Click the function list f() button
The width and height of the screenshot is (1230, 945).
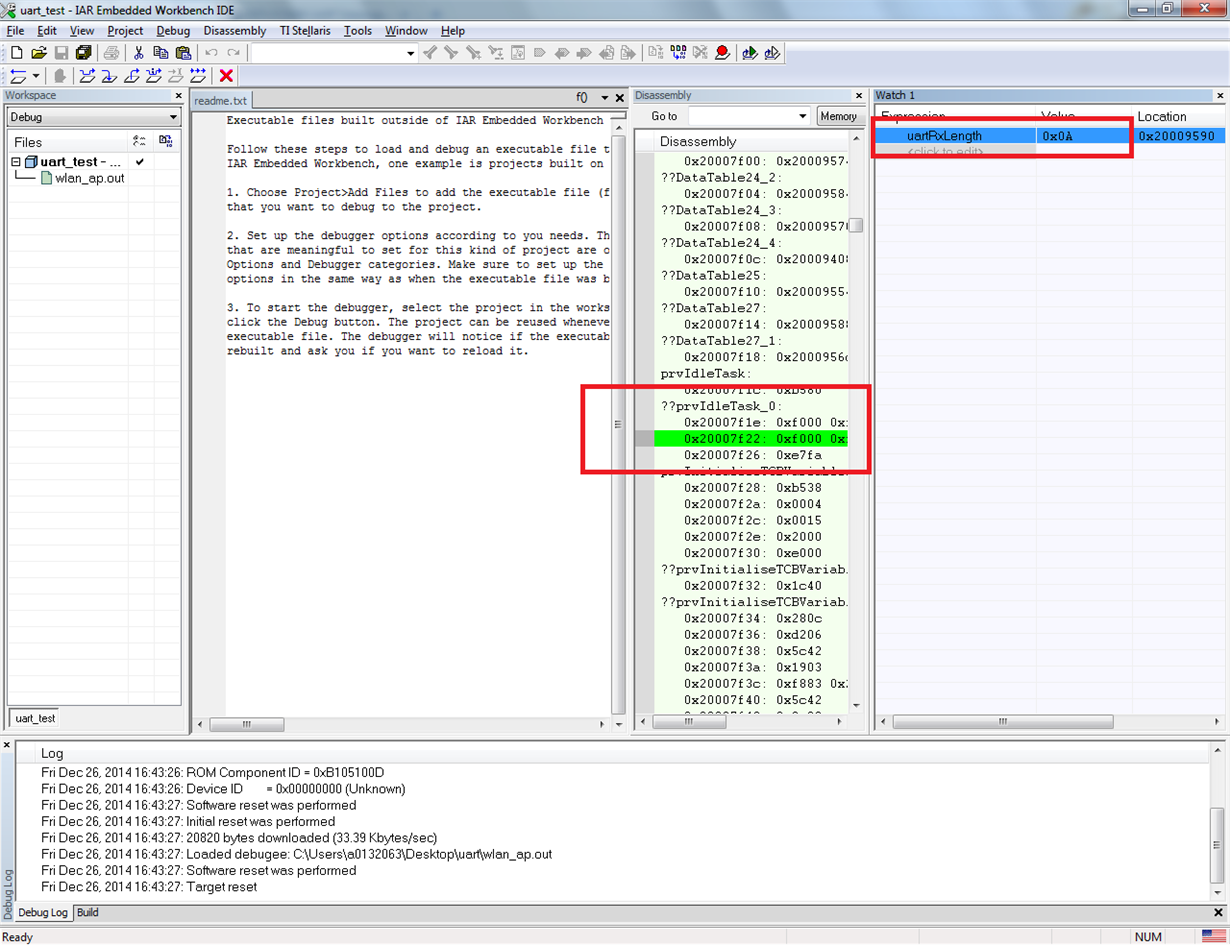pos(582,98)
